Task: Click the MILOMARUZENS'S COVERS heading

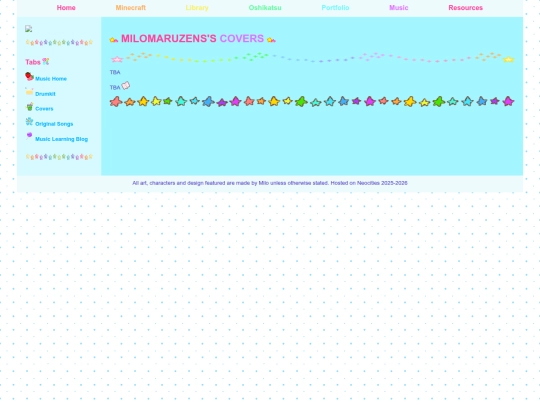Action: point(193,39)
